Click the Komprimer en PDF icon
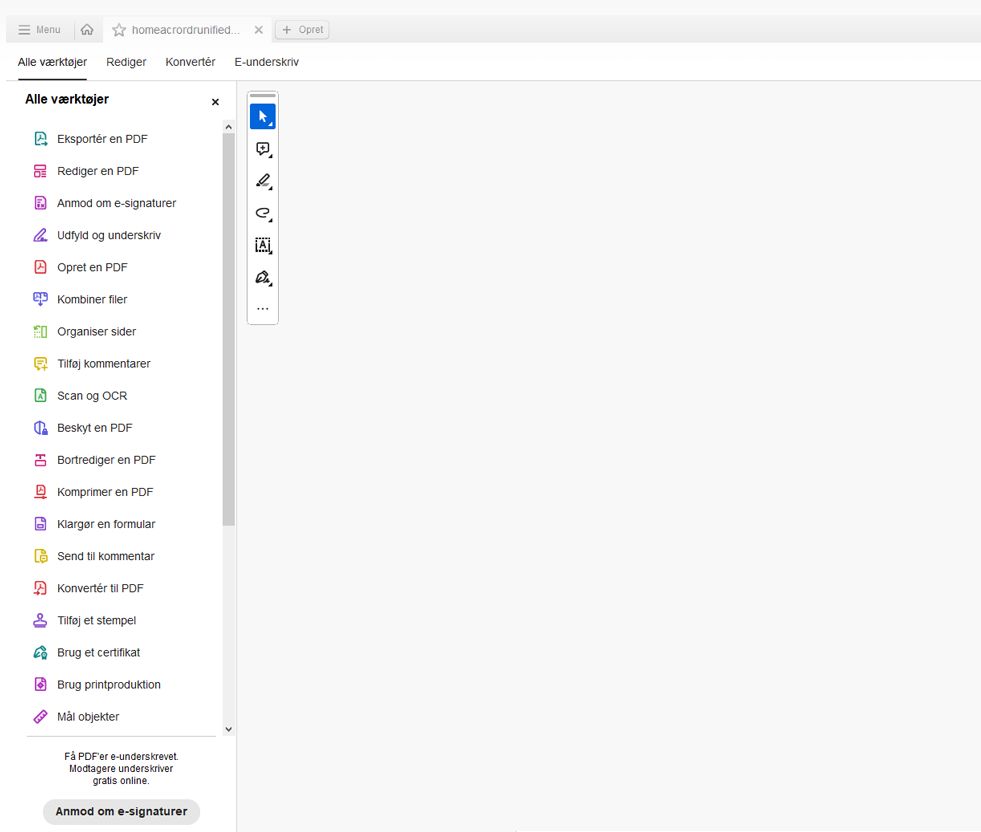 (41, 492)
